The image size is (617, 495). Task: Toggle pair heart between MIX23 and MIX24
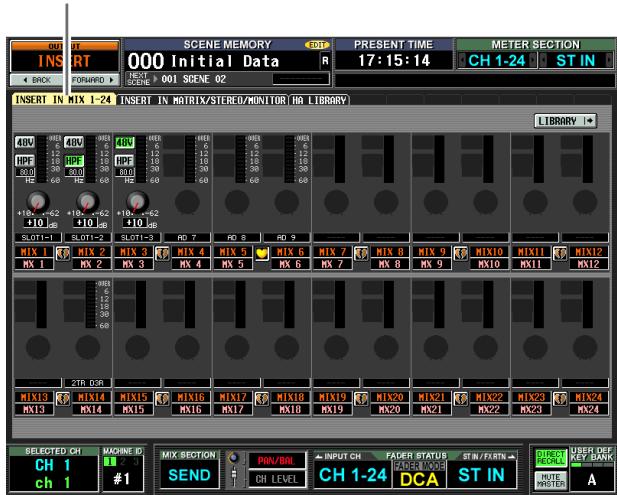point(560,399)
